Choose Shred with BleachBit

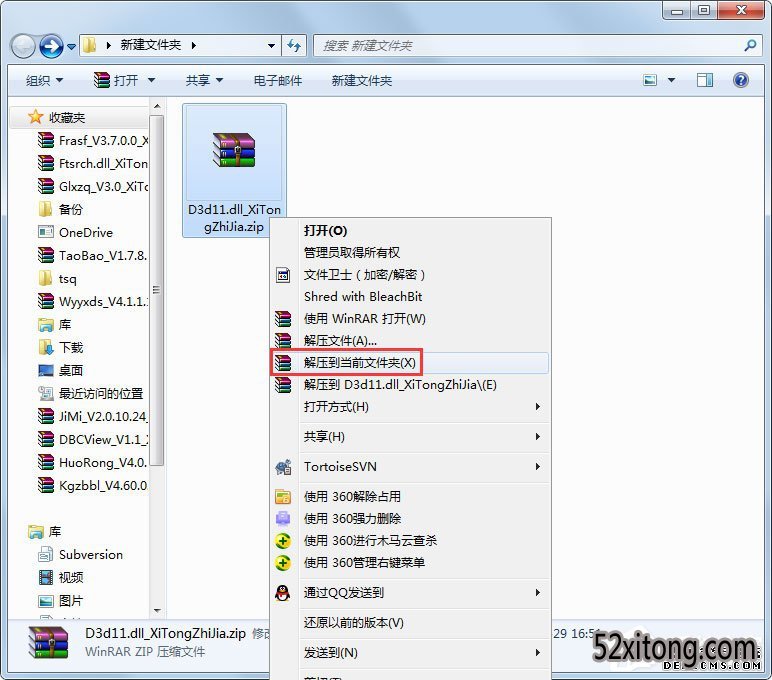click(410, 296)
